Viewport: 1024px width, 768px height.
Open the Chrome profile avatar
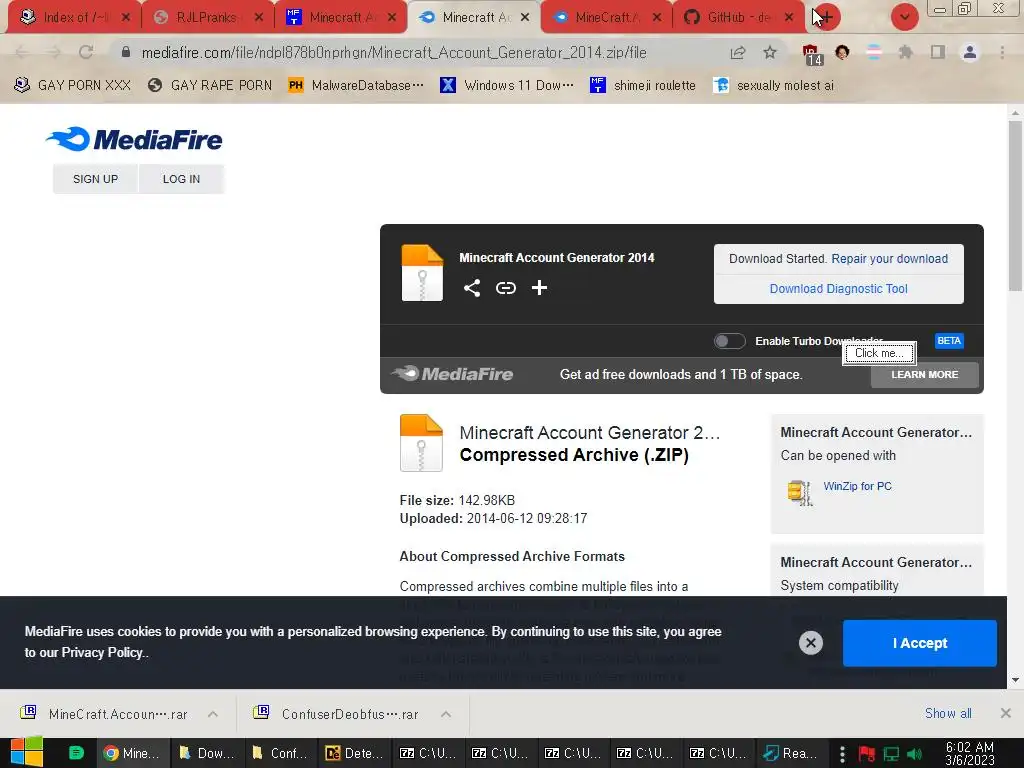coord(970,52)
